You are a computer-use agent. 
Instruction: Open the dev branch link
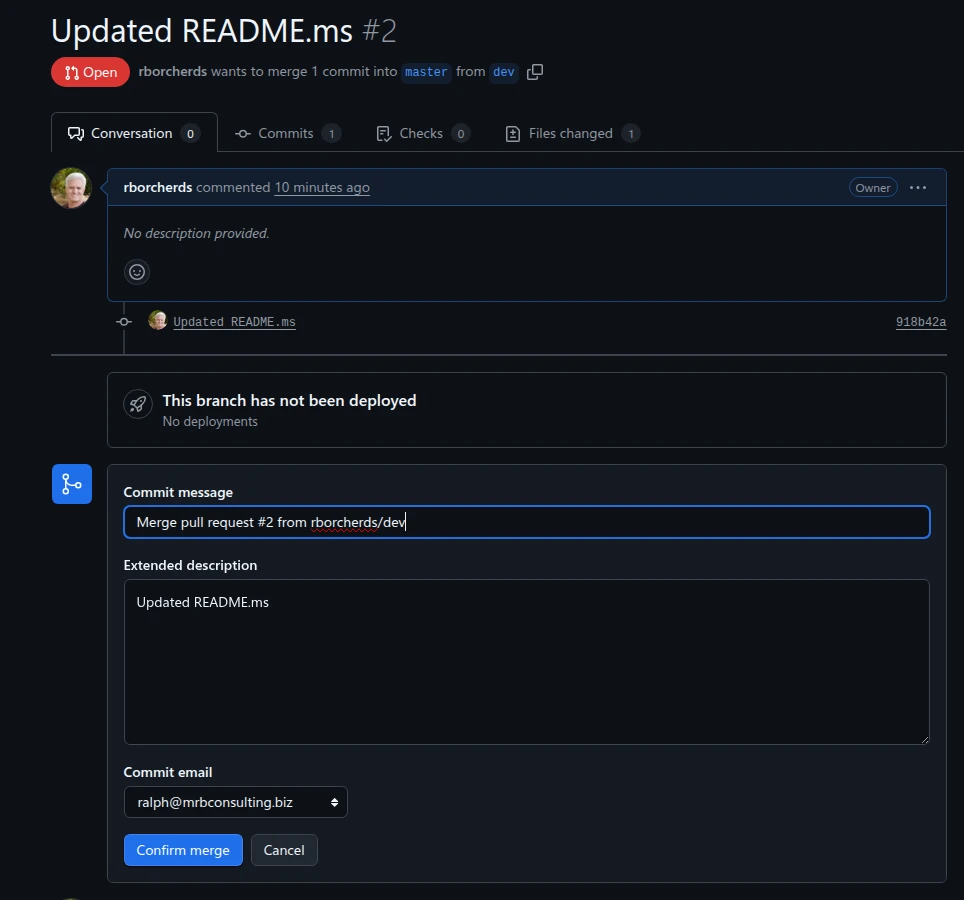pyautogui.click(x=504, y=72)
